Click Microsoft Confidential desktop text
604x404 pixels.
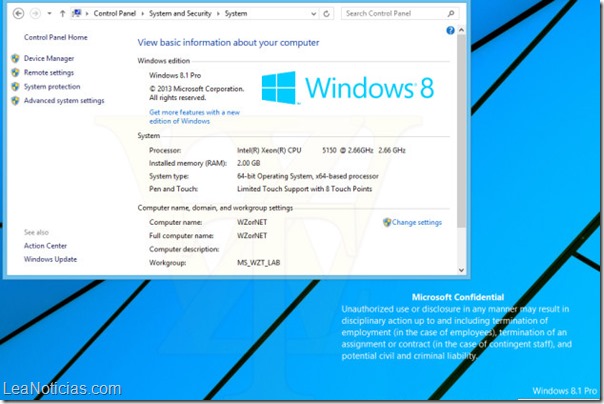click(x=458, y=297)
